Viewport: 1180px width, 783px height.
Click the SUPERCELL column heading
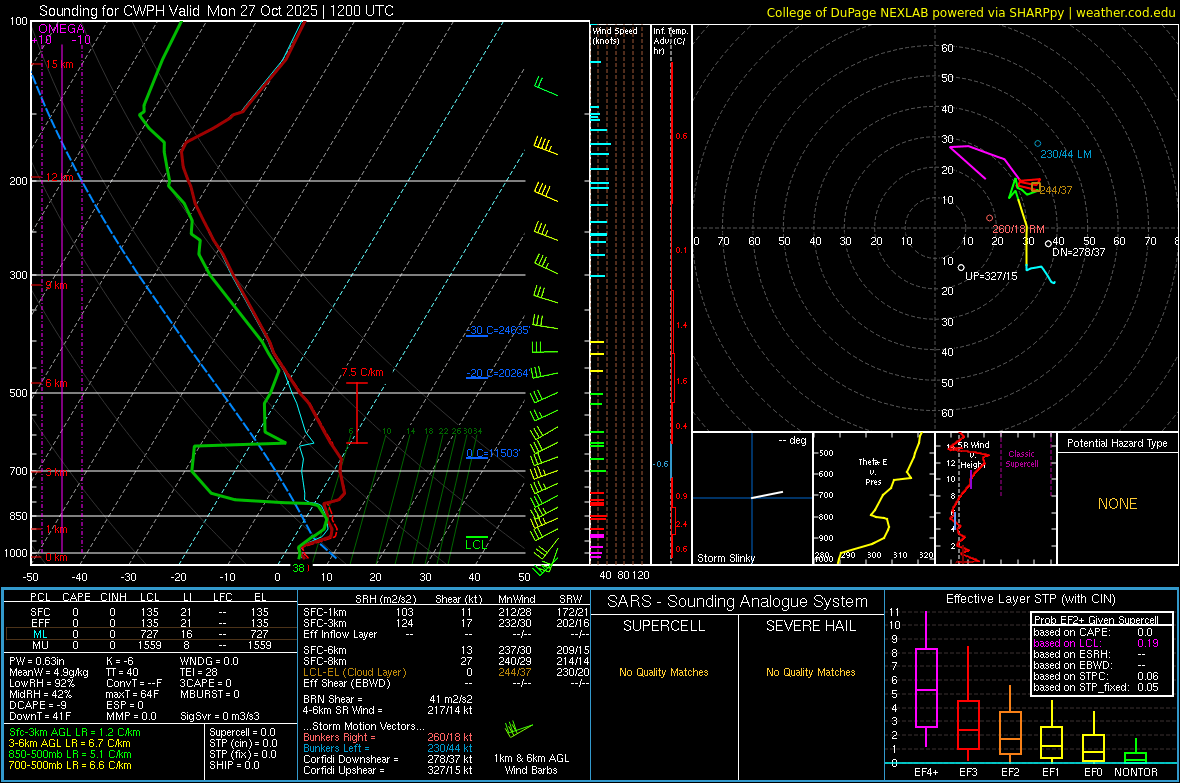point(664,626)
